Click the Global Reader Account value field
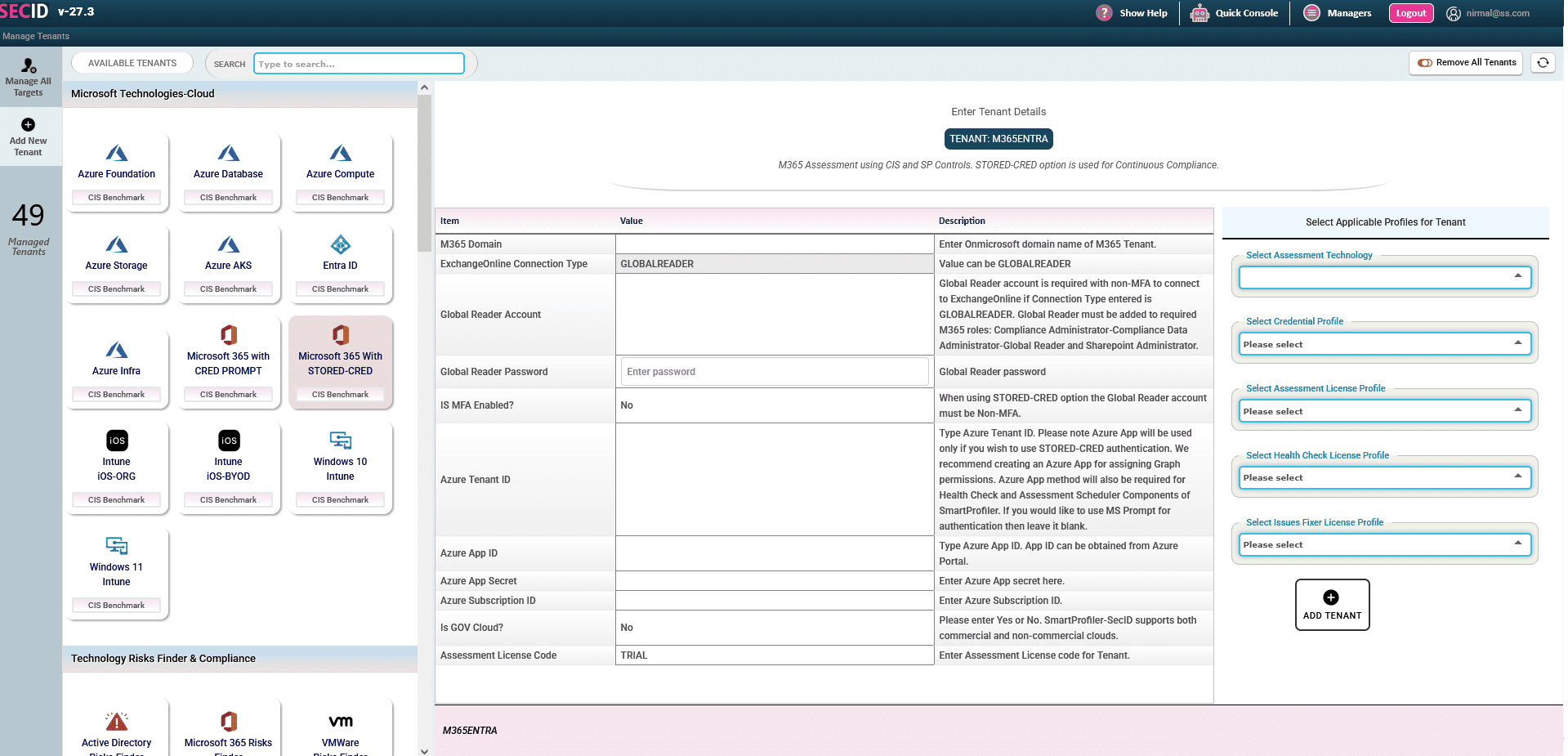 (775, 315)
